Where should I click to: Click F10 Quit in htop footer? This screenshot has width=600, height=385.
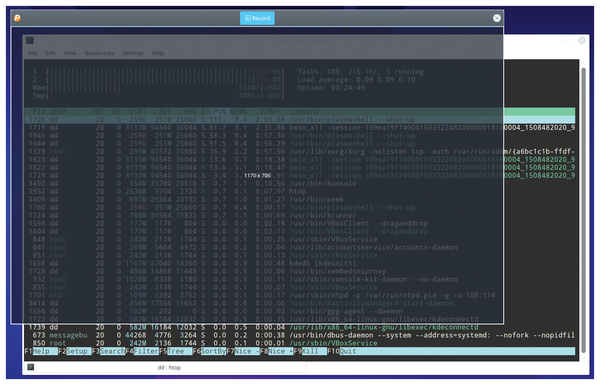[x=342, y=351]
